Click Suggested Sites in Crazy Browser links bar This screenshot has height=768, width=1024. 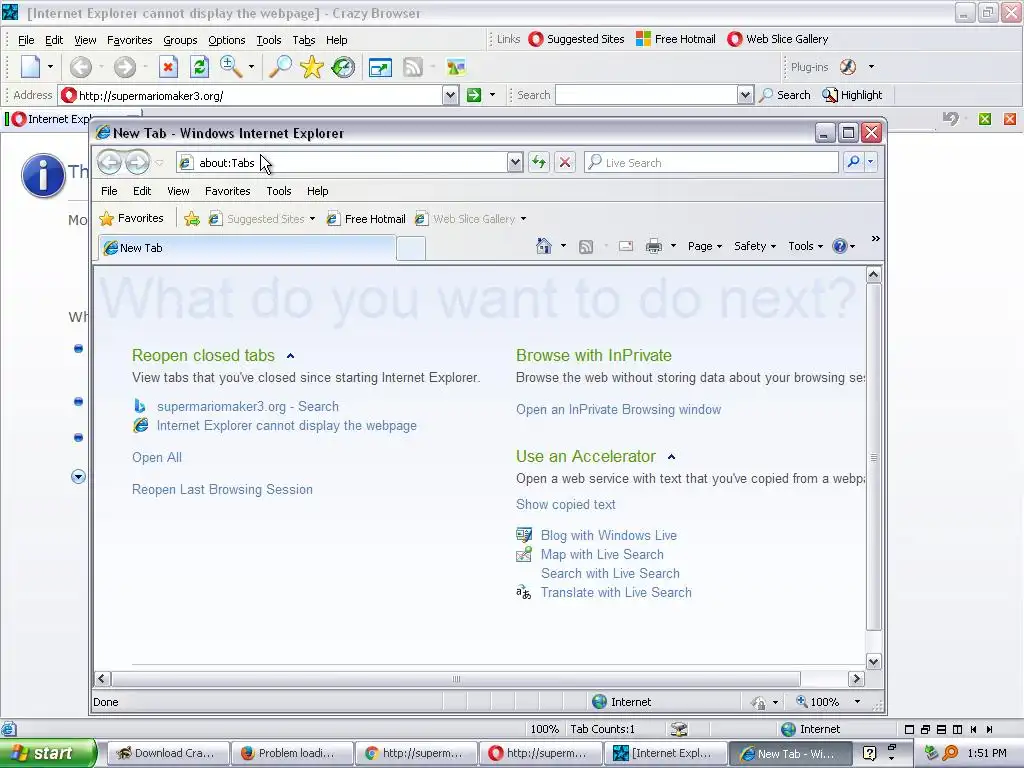point(577,39)
